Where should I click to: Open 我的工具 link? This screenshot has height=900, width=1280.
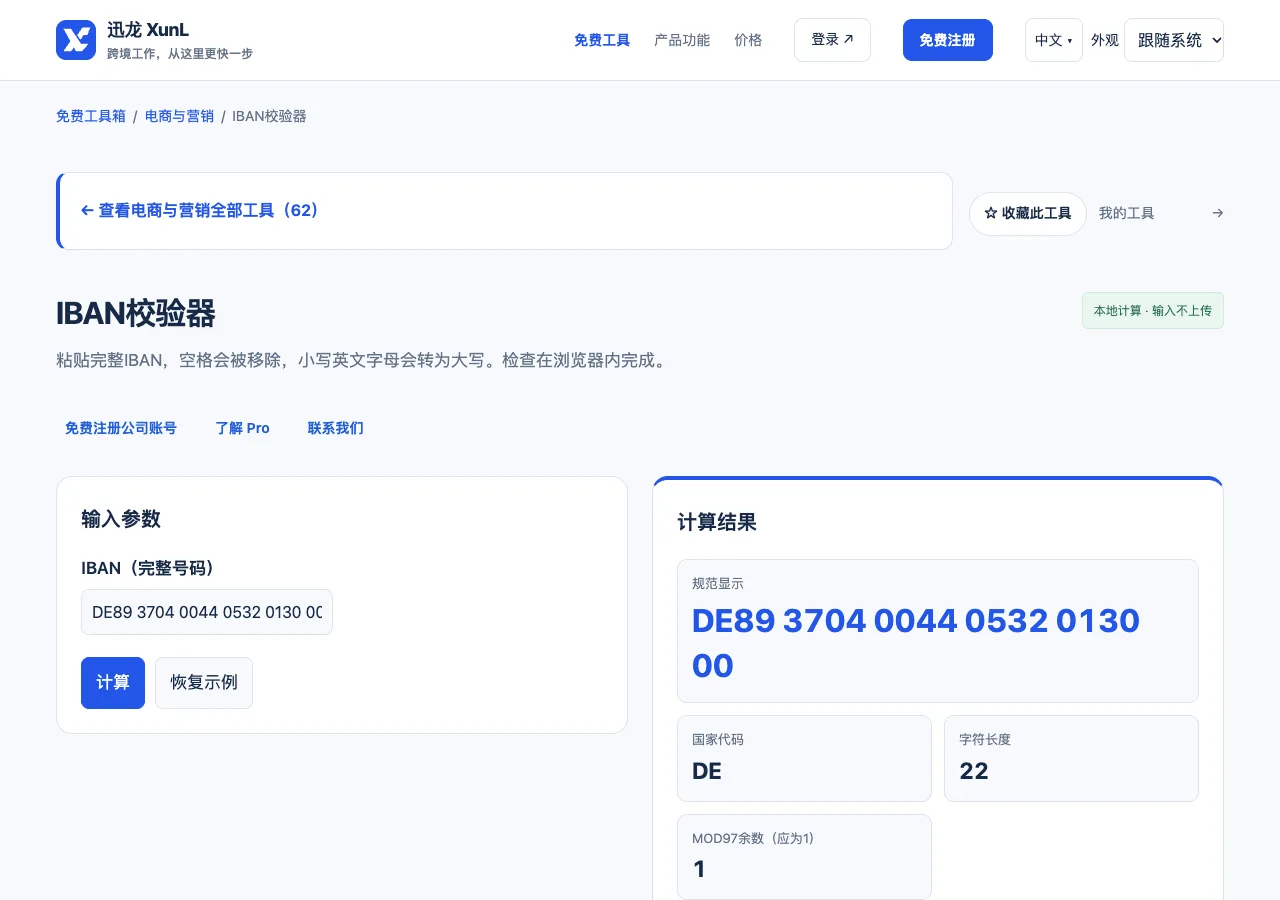click(1127, 213)
